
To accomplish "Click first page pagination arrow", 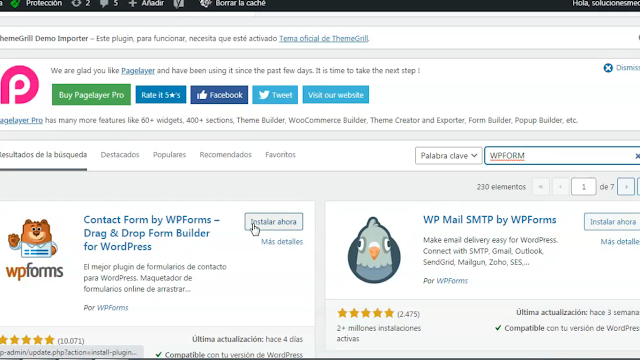I will (541, 187).
